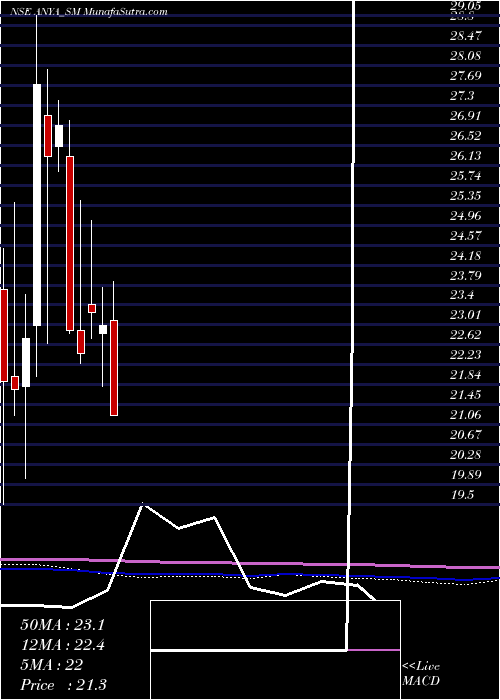
Task: Click the 21.06 price axis label
Action: [x=465, y=415]
